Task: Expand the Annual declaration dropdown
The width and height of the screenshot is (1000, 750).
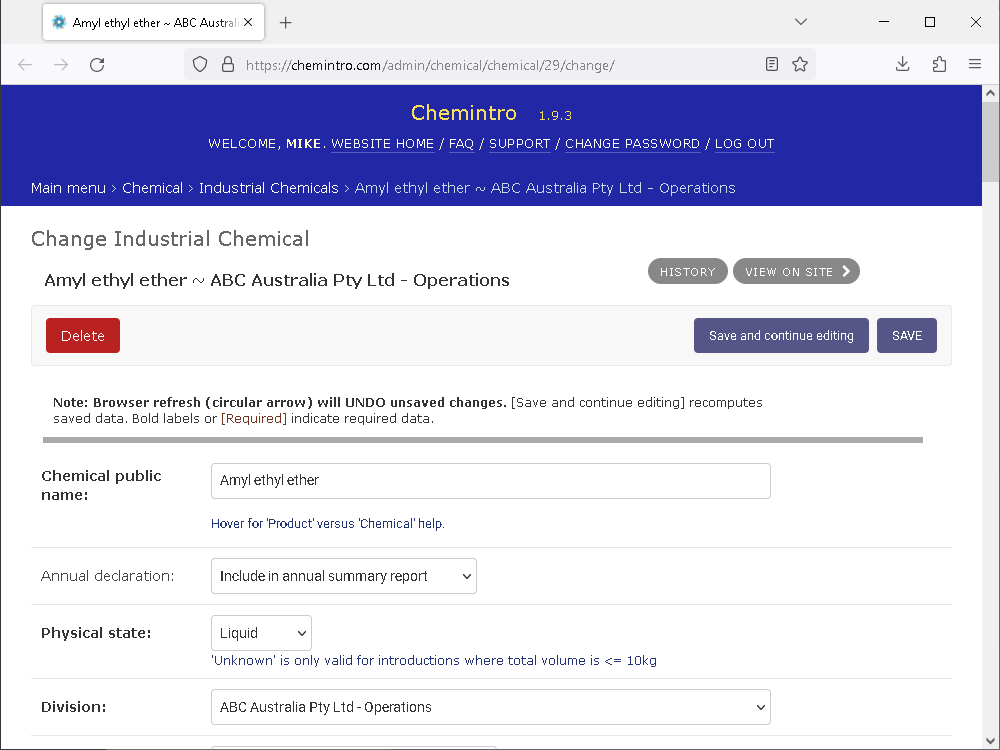Action: point(344,576)
